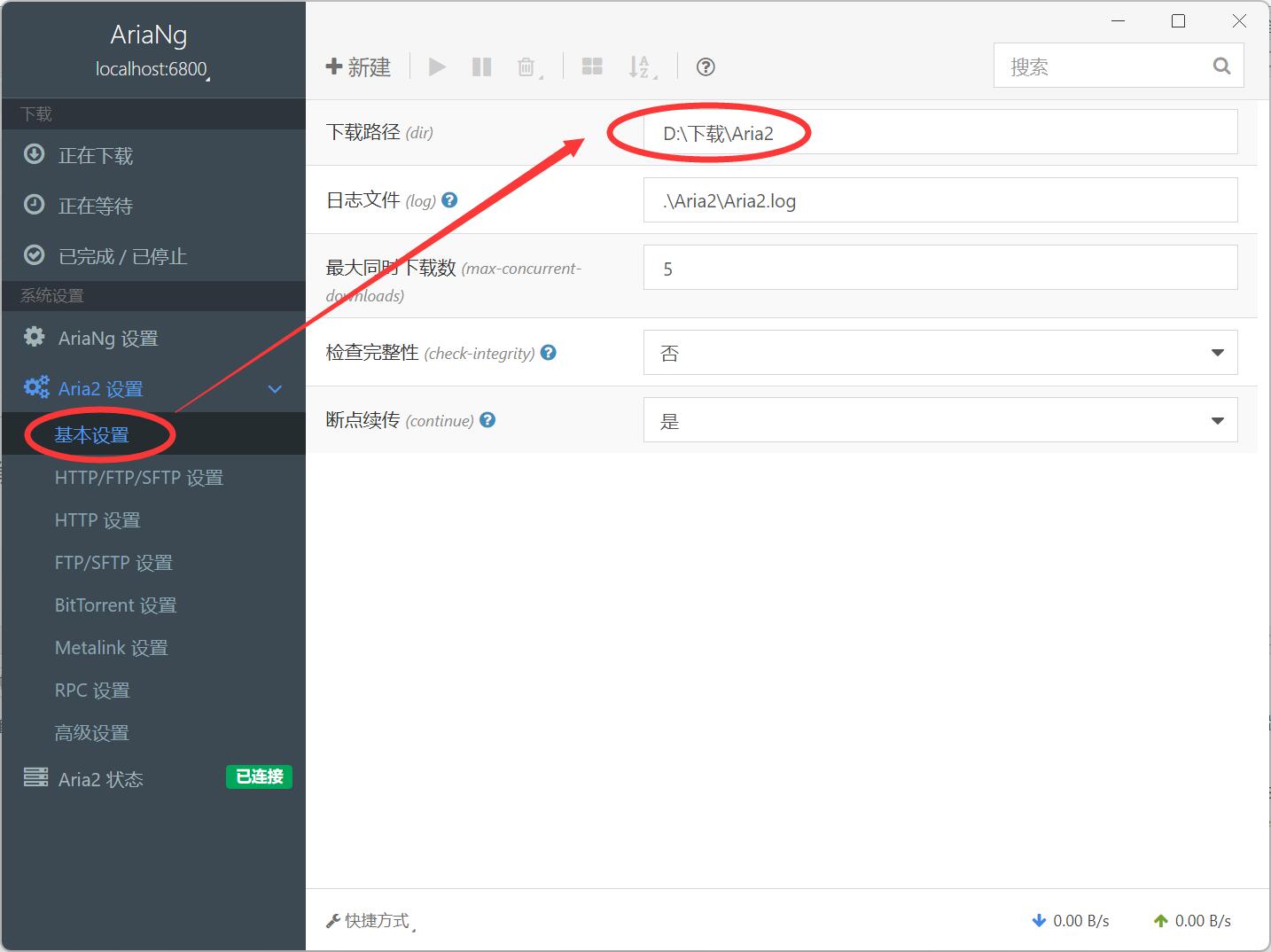Open the RPC 设置 page
Screen dimensions: 1271x952
click(x=92, y=691)
